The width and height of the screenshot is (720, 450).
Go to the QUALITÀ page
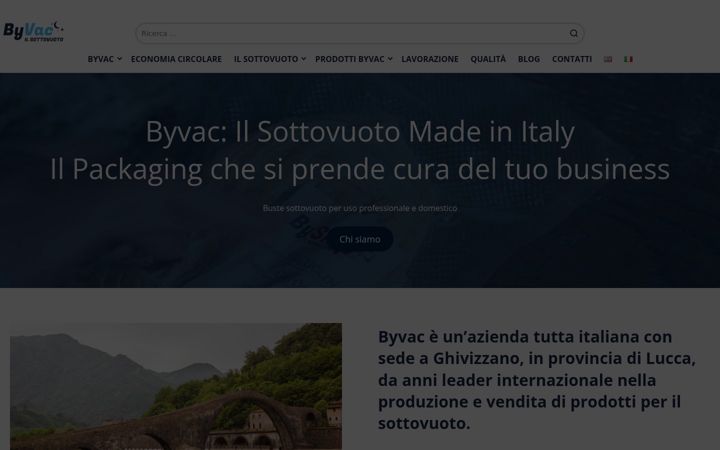(488, 59)
